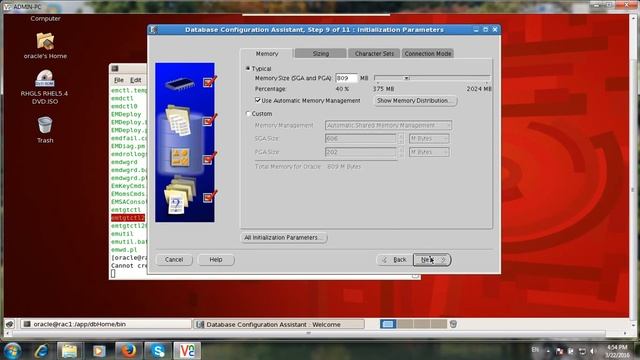Select the first workspace in the switcher

[388, 324]
